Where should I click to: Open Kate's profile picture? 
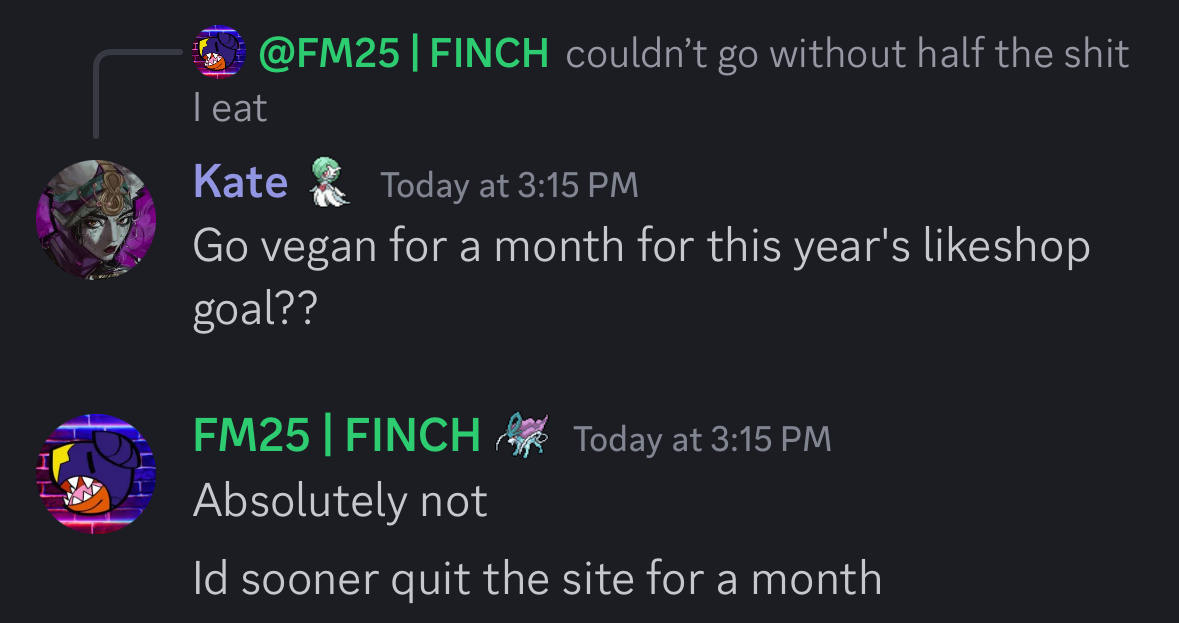coord(96,220)
